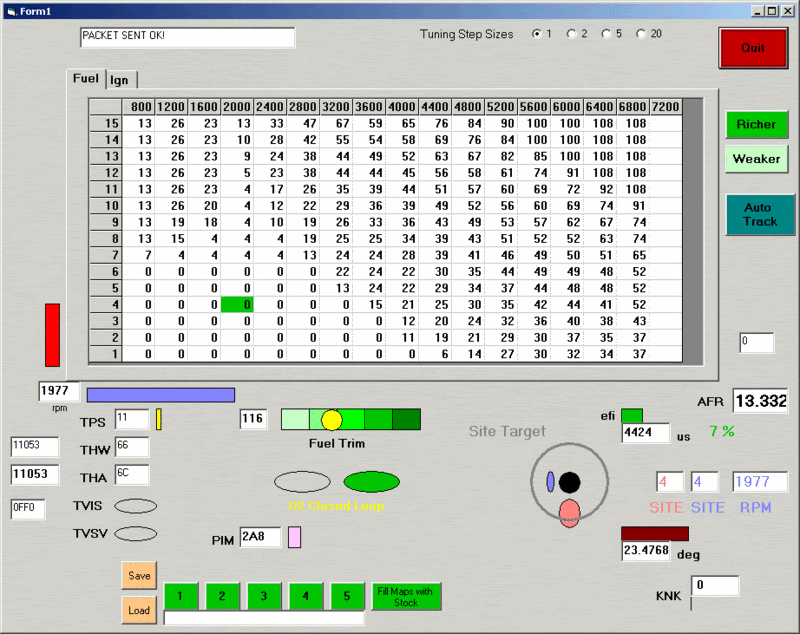Click the black dot in Site Target circle
Image resolution: width=800 pixels, height=634 pixels.
[569, 482]
